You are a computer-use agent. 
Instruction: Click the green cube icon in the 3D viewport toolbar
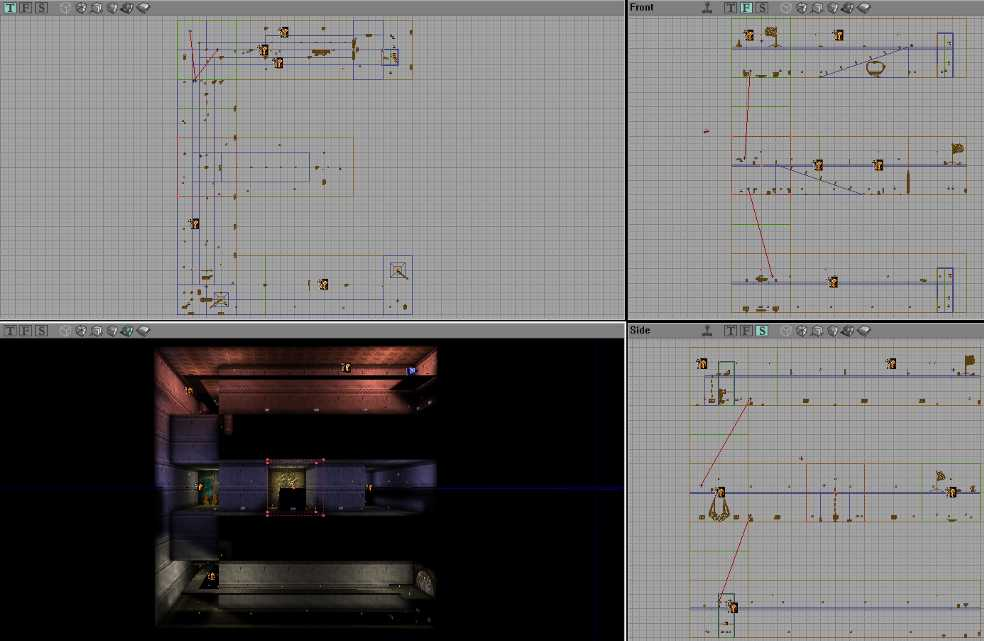(x=127, y=330)
